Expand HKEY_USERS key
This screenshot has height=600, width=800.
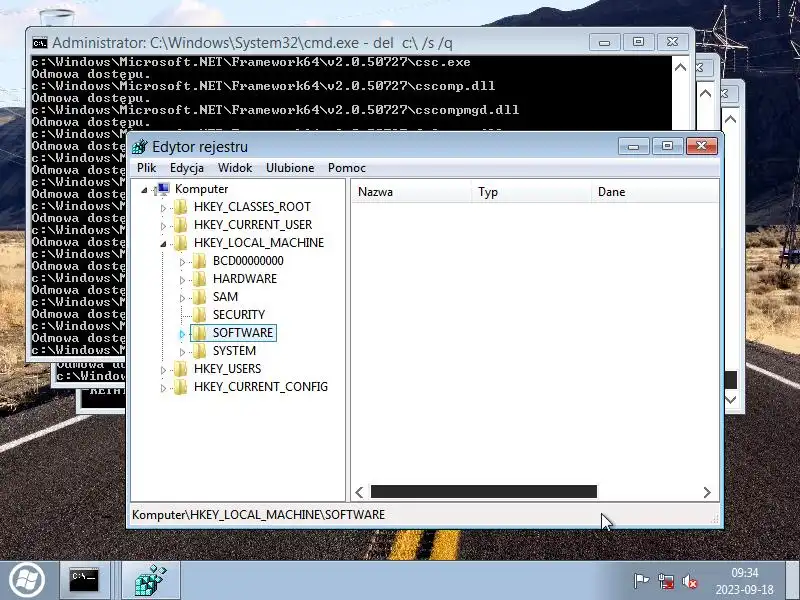(163, 370)
